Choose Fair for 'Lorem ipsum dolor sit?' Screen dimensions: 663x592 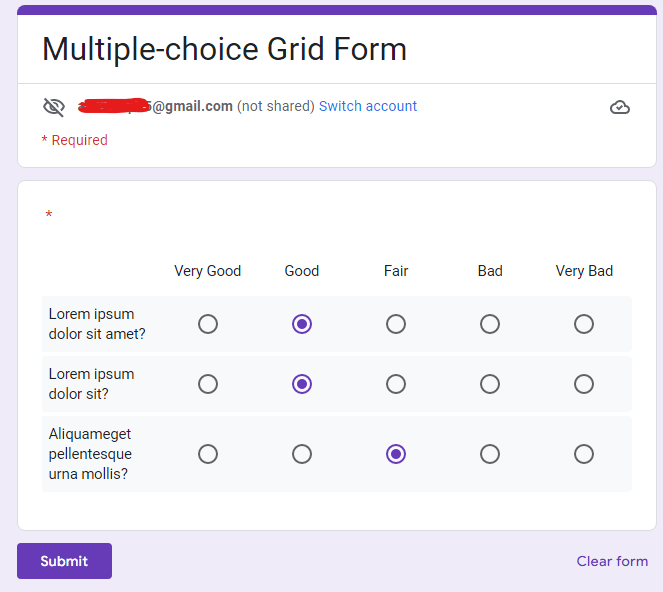(396, 384)
